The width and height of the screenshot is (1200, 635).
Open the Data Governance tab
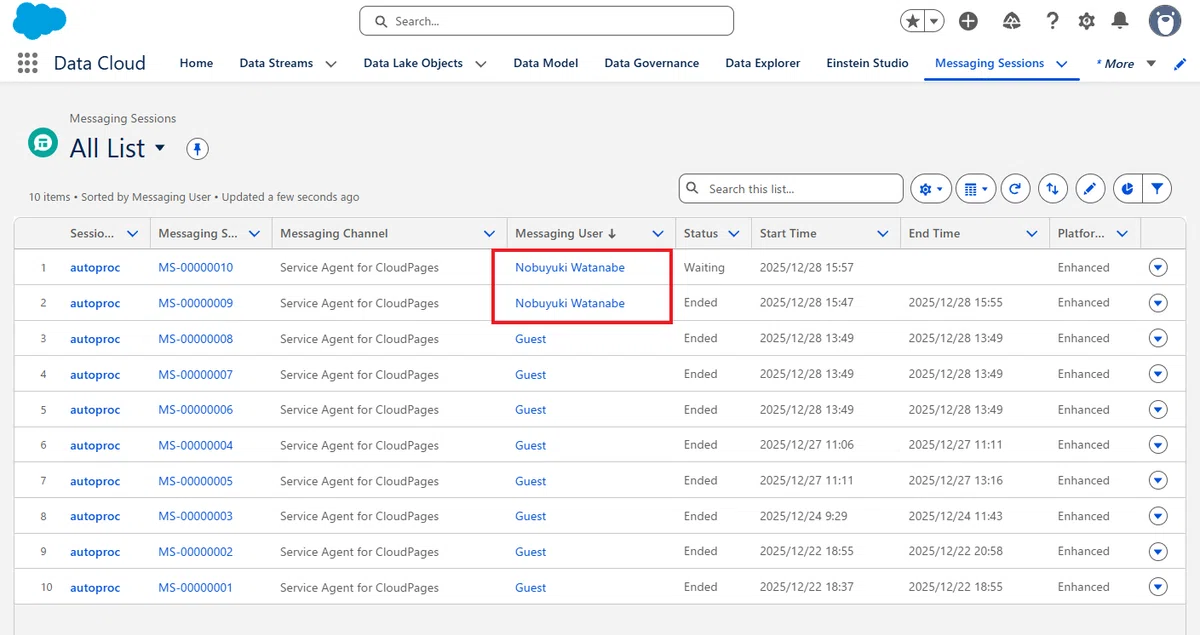coord(652,63)
